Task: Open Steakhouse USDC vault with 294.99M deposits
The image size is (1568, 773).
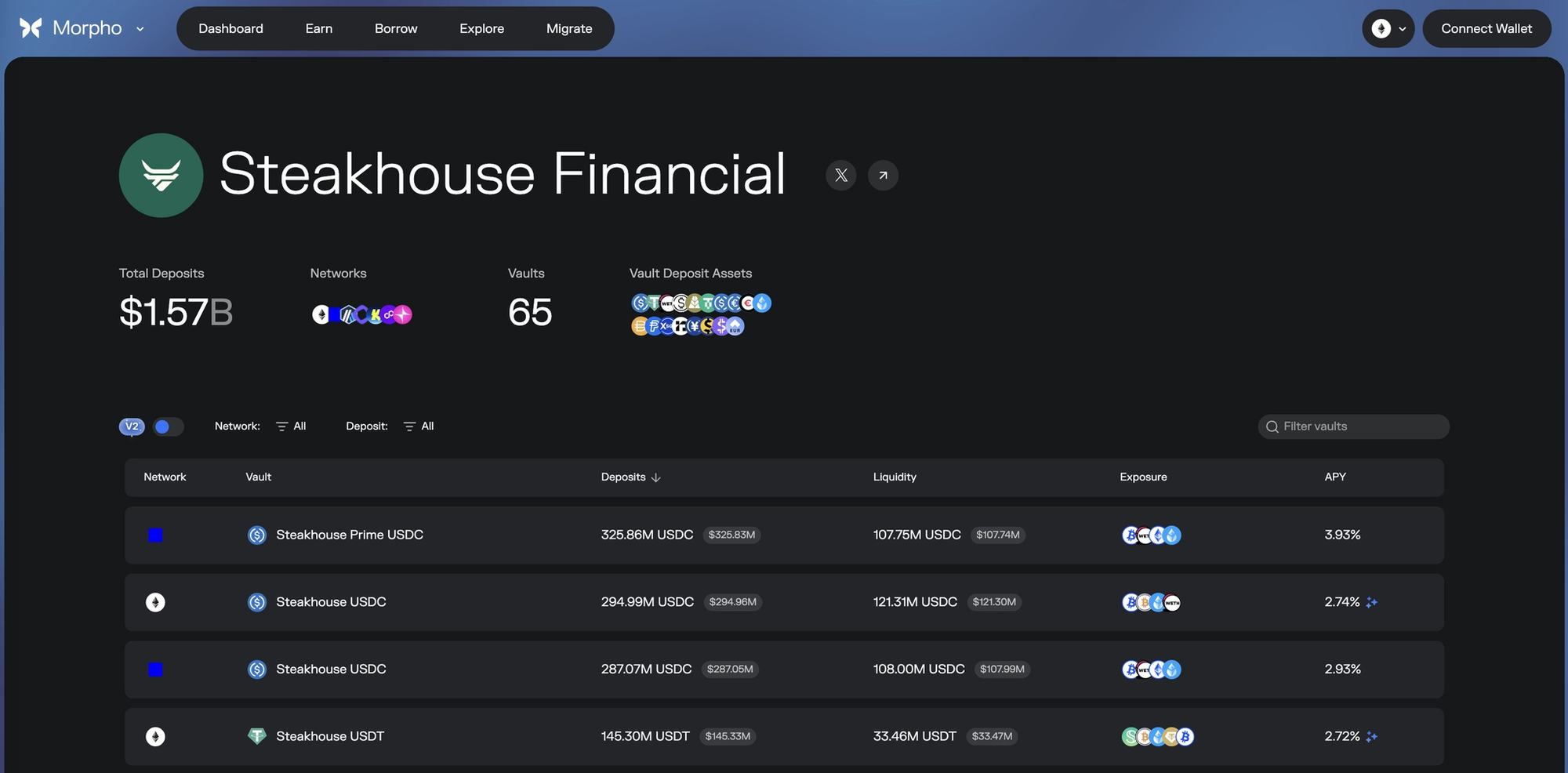Action: (x=784, y=602)
